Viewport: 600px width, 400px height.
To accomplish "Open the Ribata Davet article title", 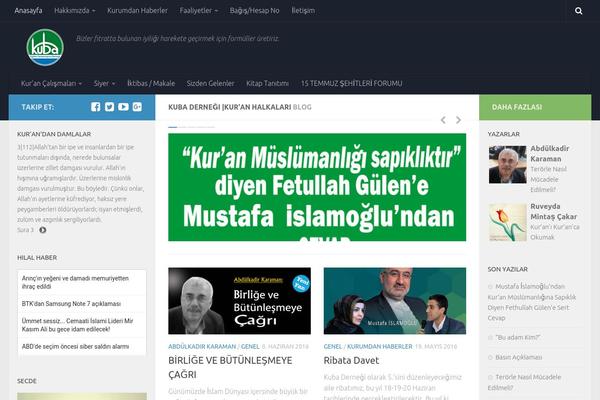I will 351,360.
